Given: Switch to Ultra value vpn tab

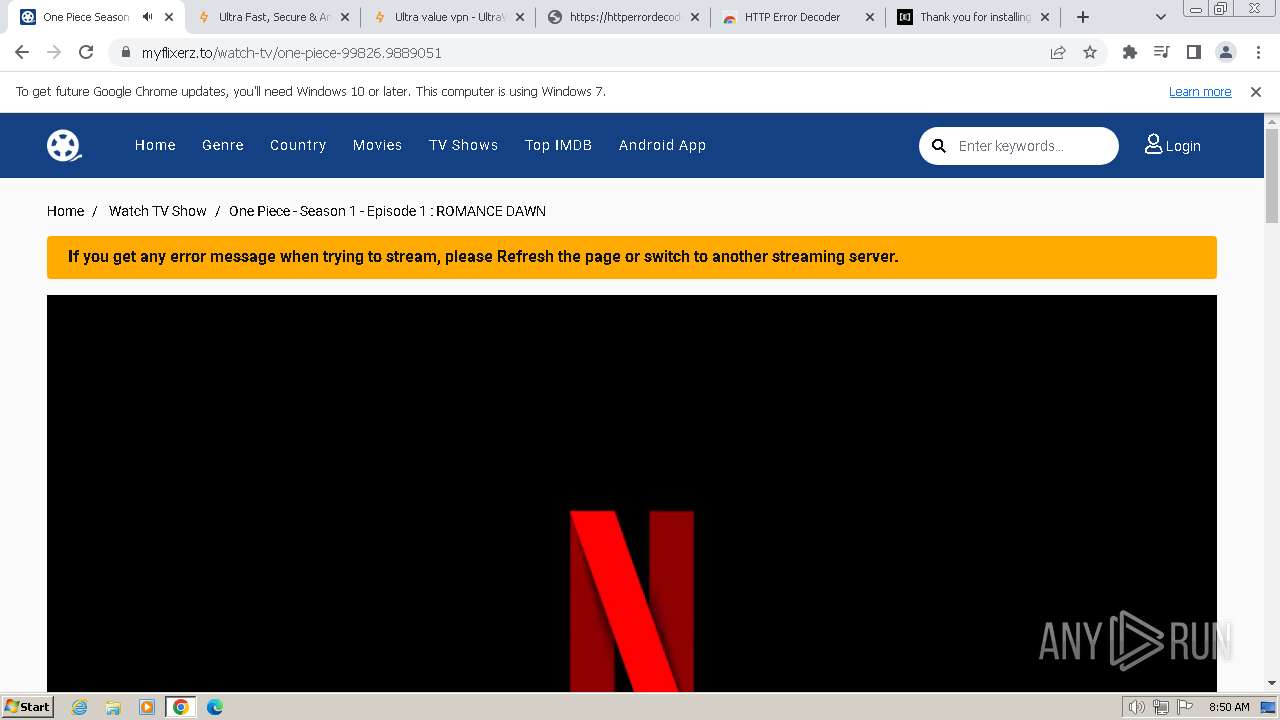Looking at the screenshot, I should tap(448, 17).
